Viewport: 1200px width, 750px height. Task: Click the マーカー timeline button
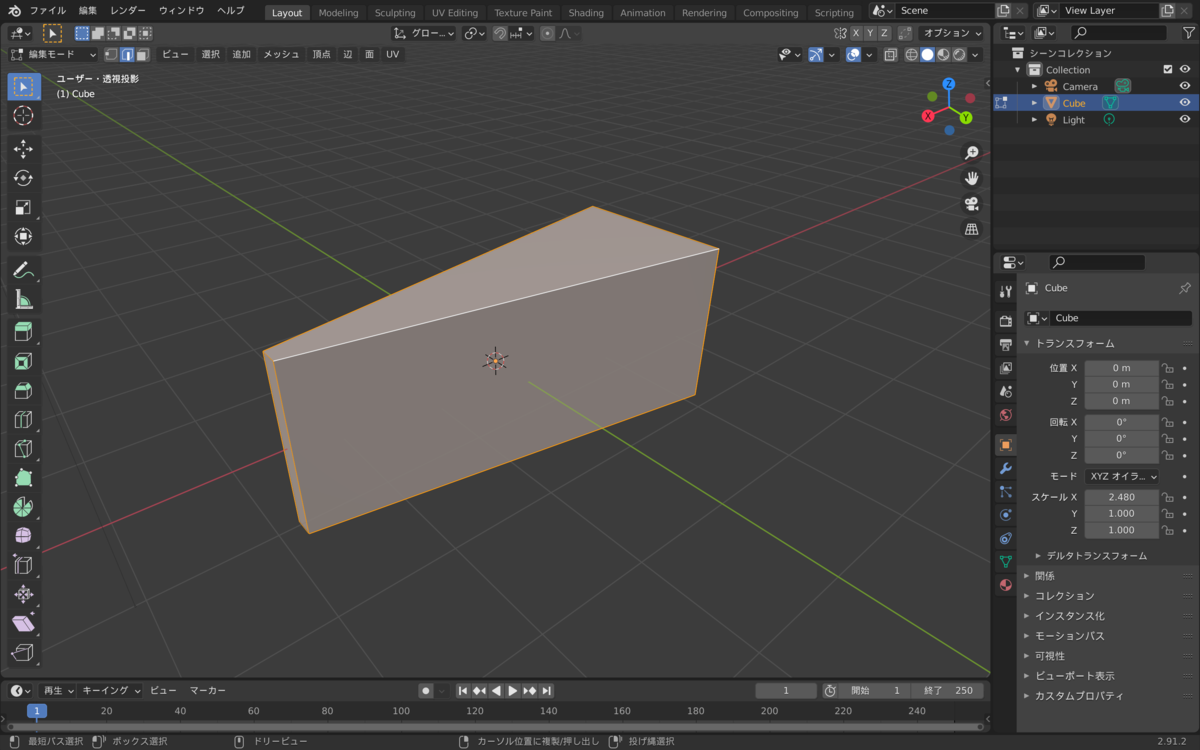[208, 691]
